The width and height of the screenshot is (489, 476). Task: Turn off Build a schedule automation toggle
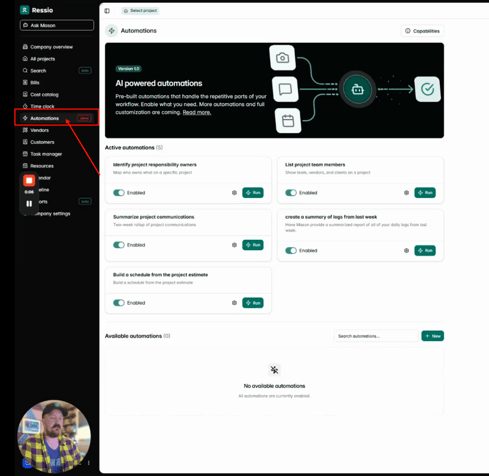tap(119, 303)
